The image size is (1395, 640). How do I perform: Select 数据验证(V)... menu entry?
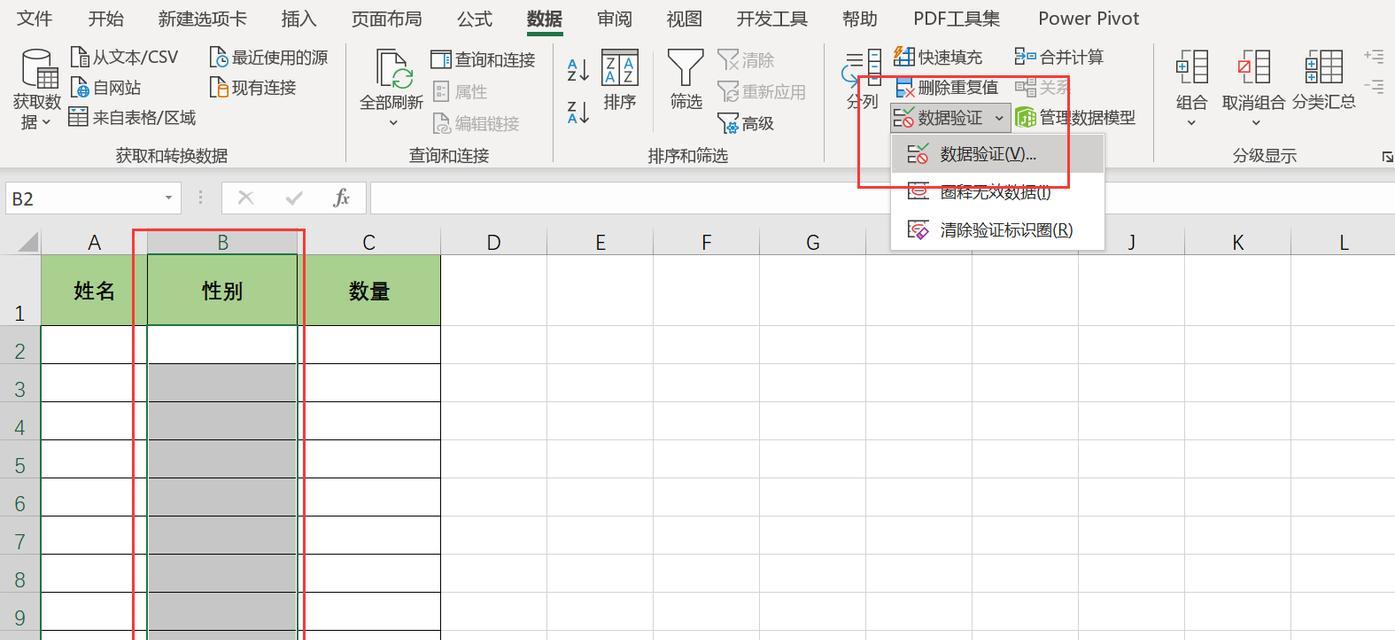[997, 154]
